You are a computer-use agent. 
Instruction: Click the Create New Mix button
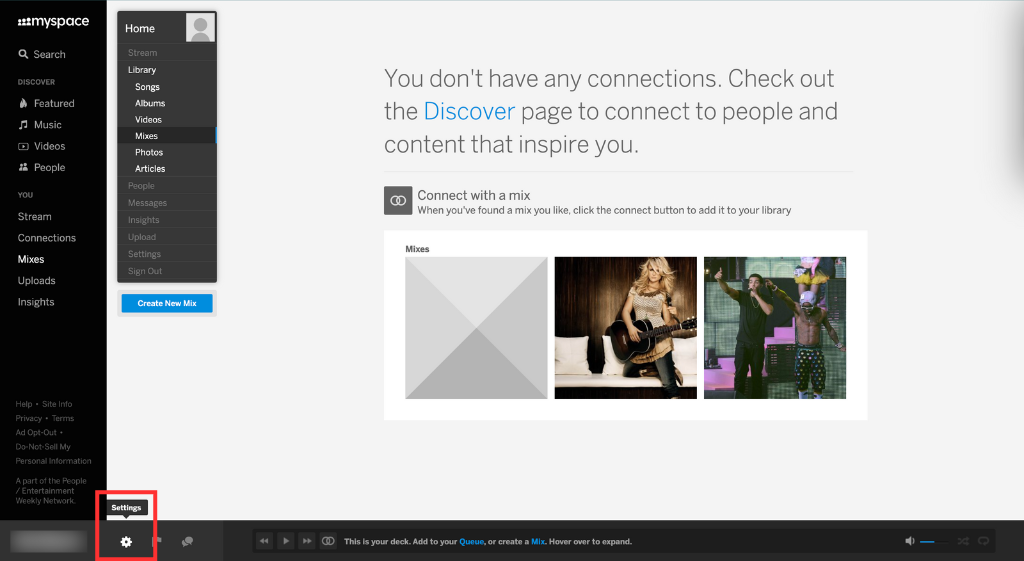pos(167,303)
